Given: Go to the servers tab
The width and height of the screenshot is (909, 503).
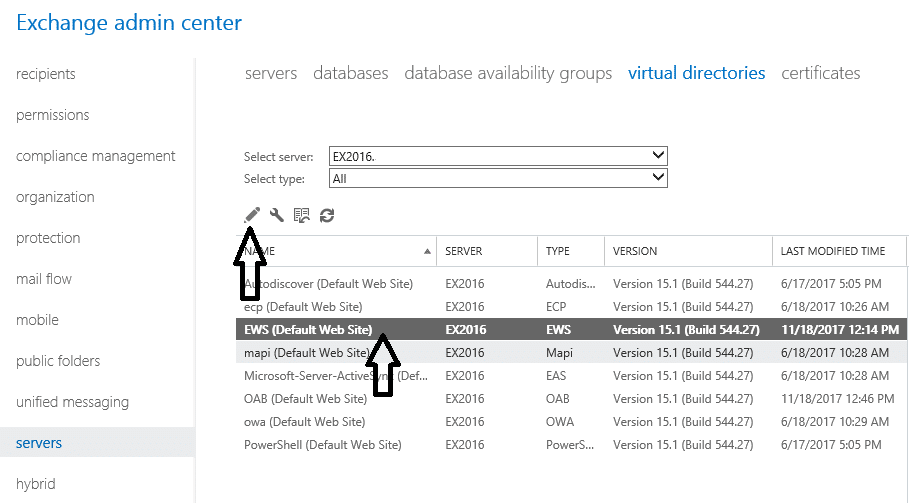Looking at the screenshot, I should (270, 73).
